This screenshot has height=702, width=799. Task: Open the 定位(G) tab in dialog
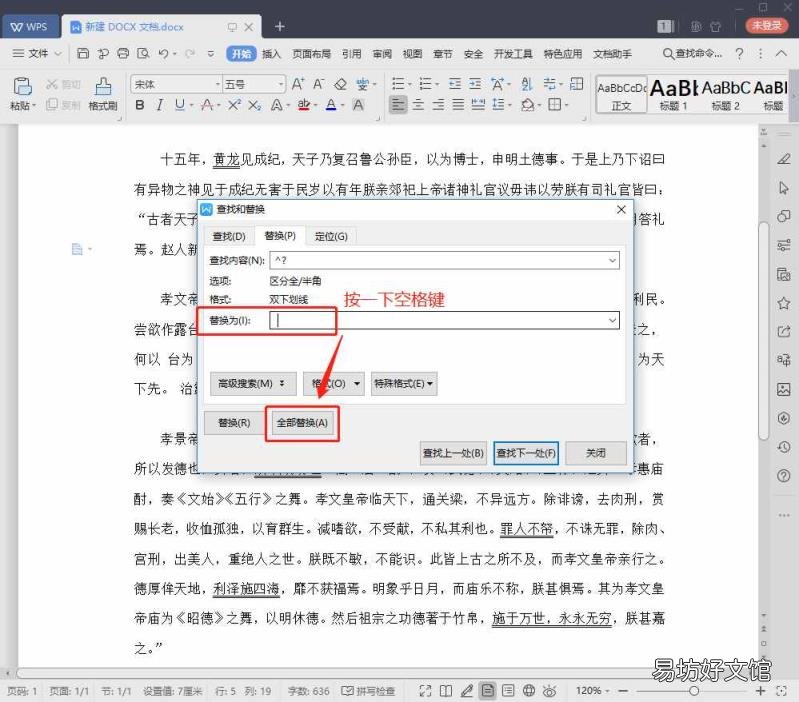(x=331, y=236)
